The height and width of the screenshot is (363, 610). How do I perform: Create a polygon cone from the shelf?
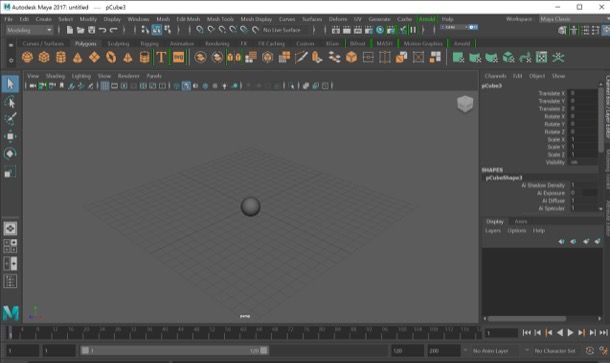(77, 58)
